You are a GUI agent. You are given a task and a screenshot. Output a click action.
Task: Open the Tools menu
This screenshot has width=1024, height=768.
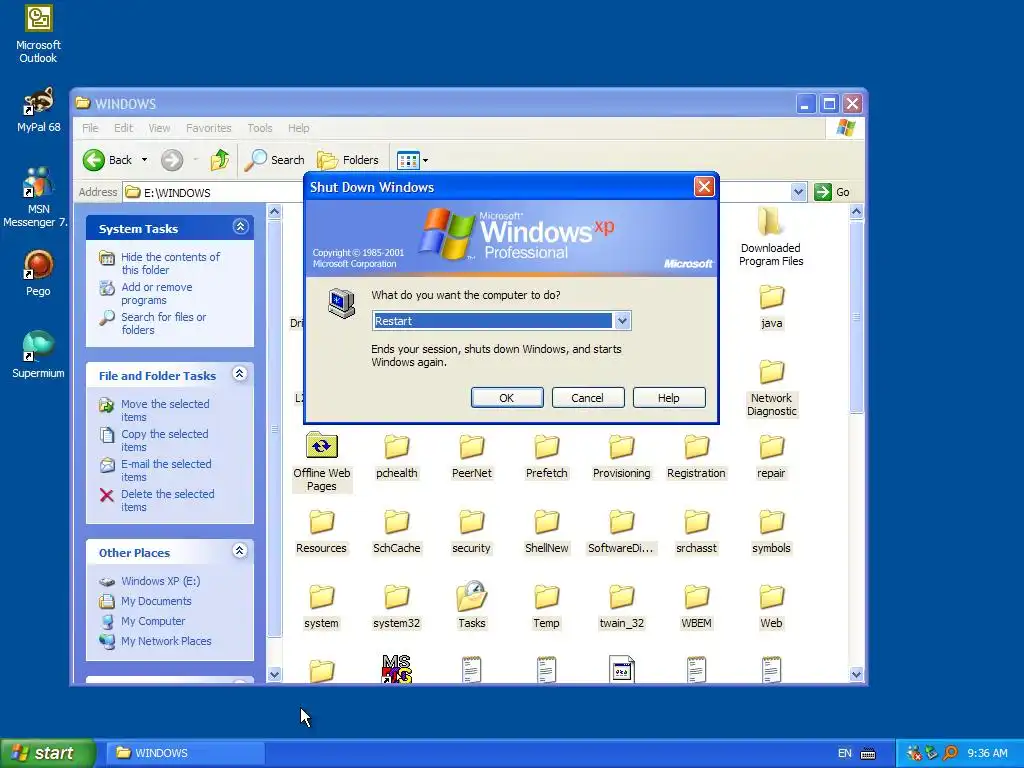(259, 128)
